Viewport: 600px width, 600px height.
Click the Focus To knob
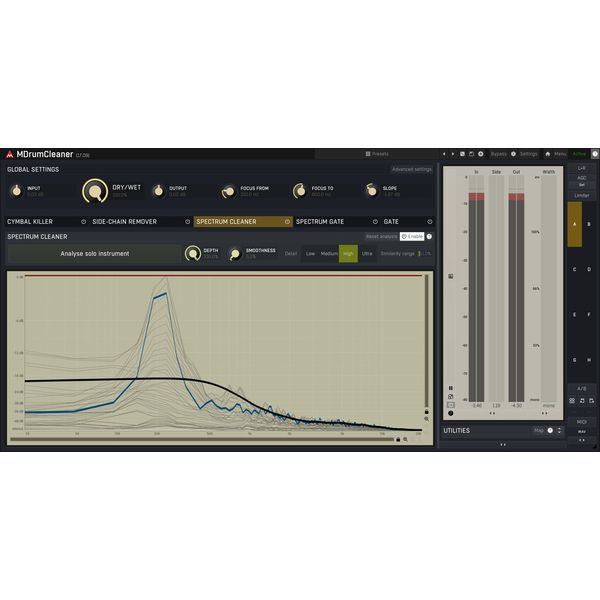[300, 191]
